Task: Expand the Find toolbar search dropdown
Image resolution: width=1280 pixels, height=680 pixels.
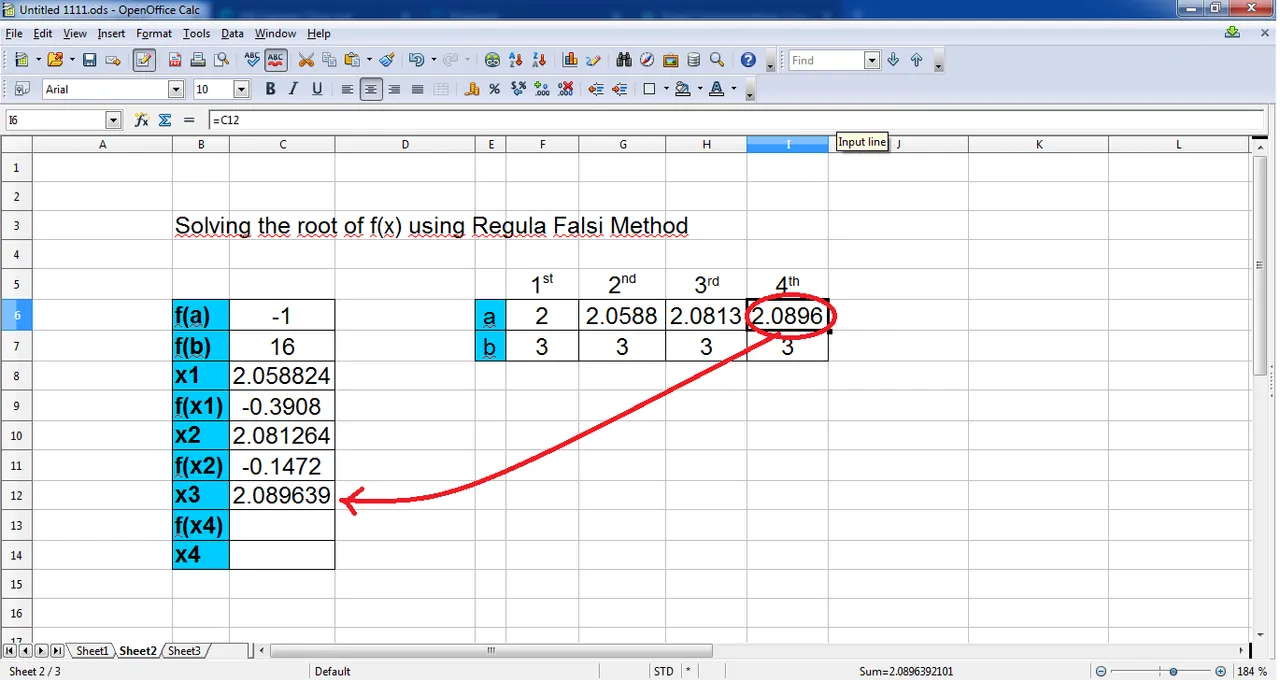Action: tap(871, 60)
